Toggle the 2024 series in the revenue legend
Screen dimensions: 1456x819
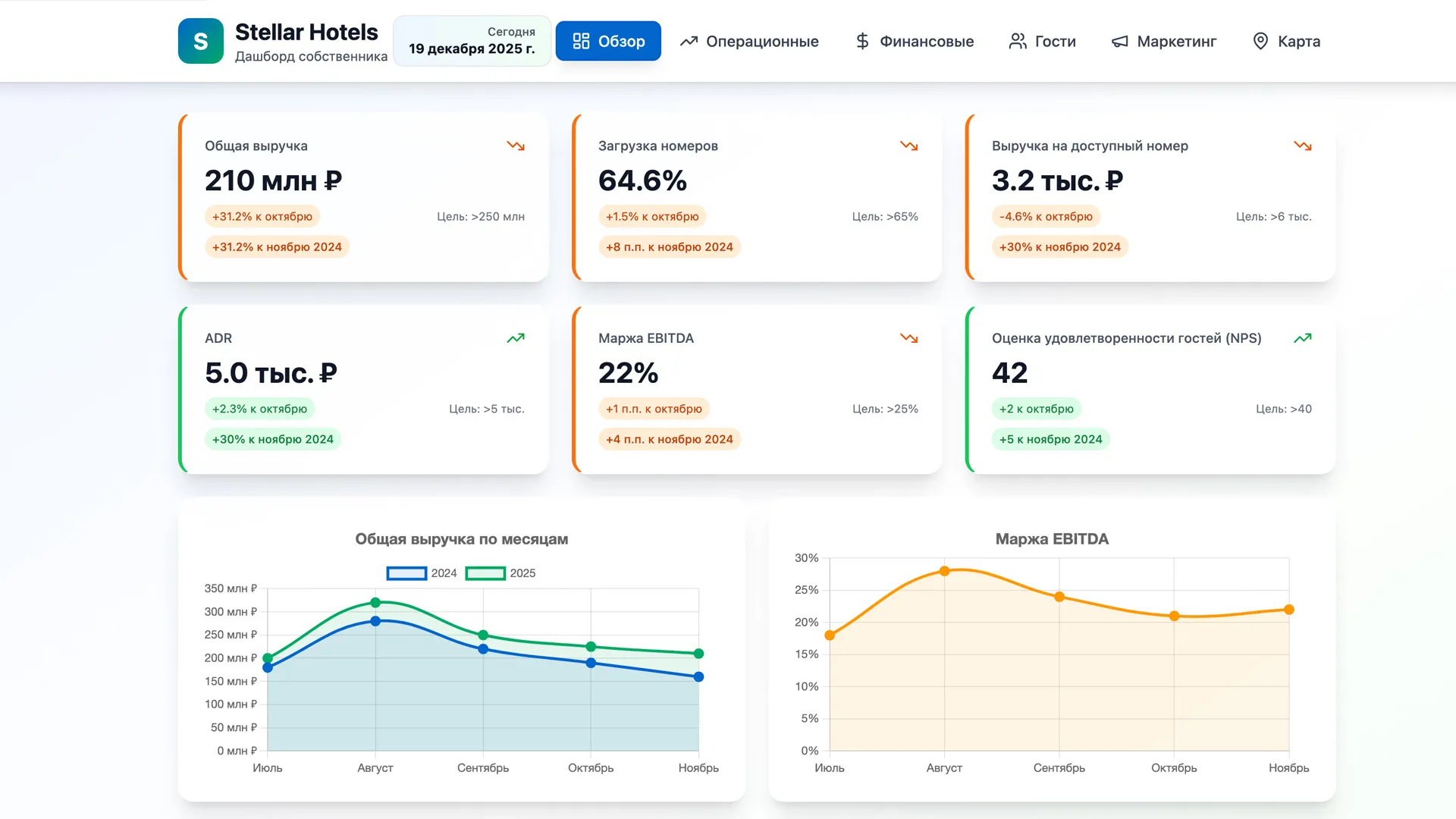pyautogui.click(x=421, y=573)
